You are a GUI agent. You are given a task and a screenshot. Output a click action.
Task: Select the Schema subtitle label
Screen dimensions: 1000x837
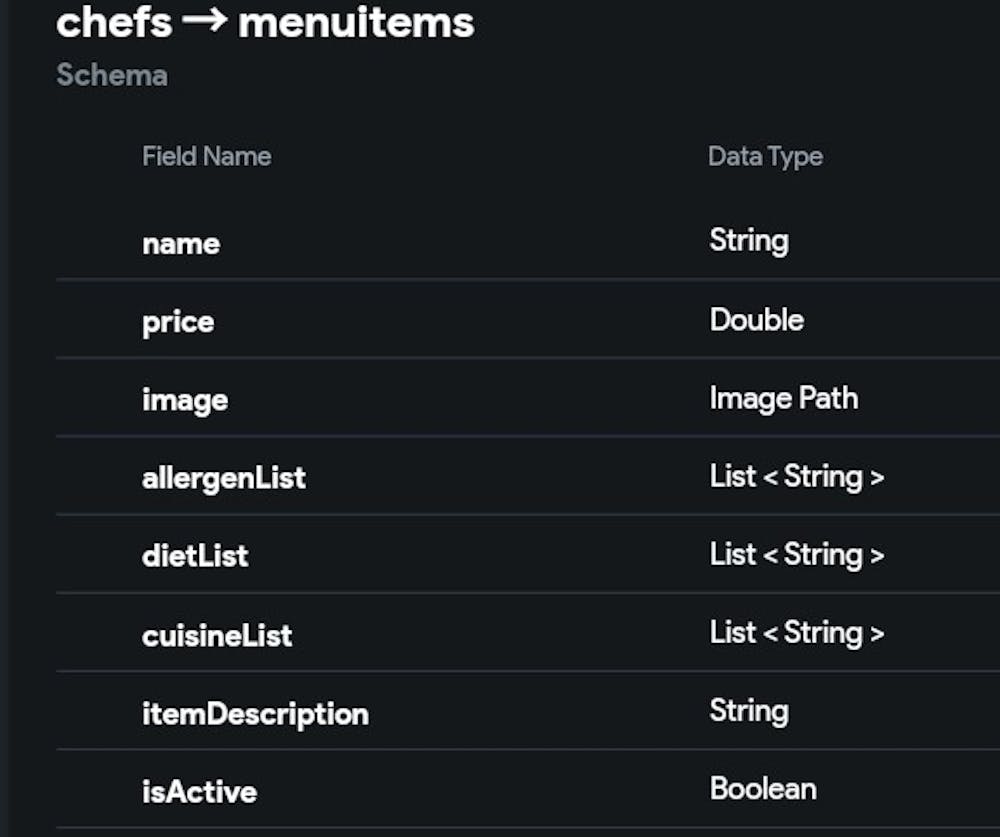pyautogui.click(x=112, y=75)
